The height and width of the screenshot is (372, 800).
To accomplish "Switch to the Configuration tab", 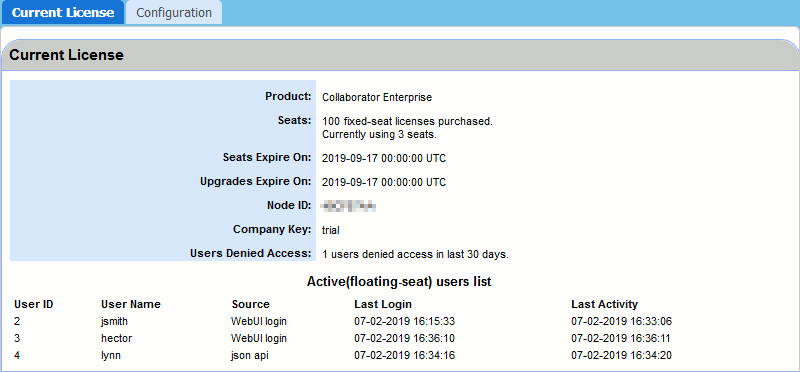I will [x=173, y=13].
